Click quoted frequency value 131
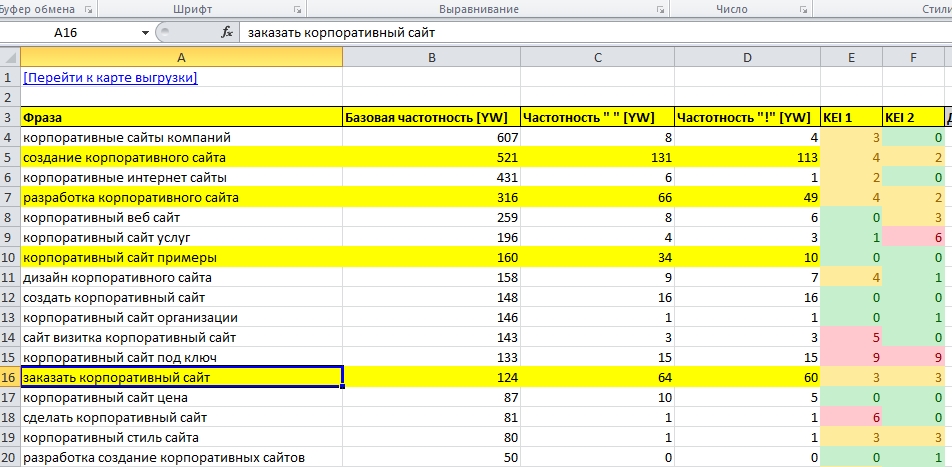Image resolution: width=952 pixels, height=467 pixels. point(597,157)
